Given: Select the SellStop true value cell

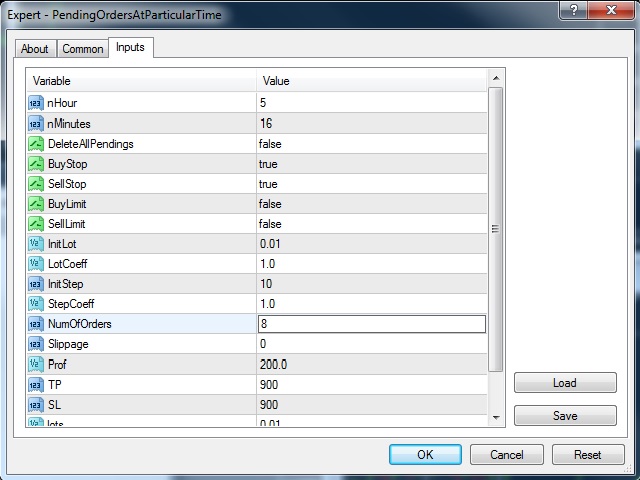Looking at the screenshot, I should point(370,184).
